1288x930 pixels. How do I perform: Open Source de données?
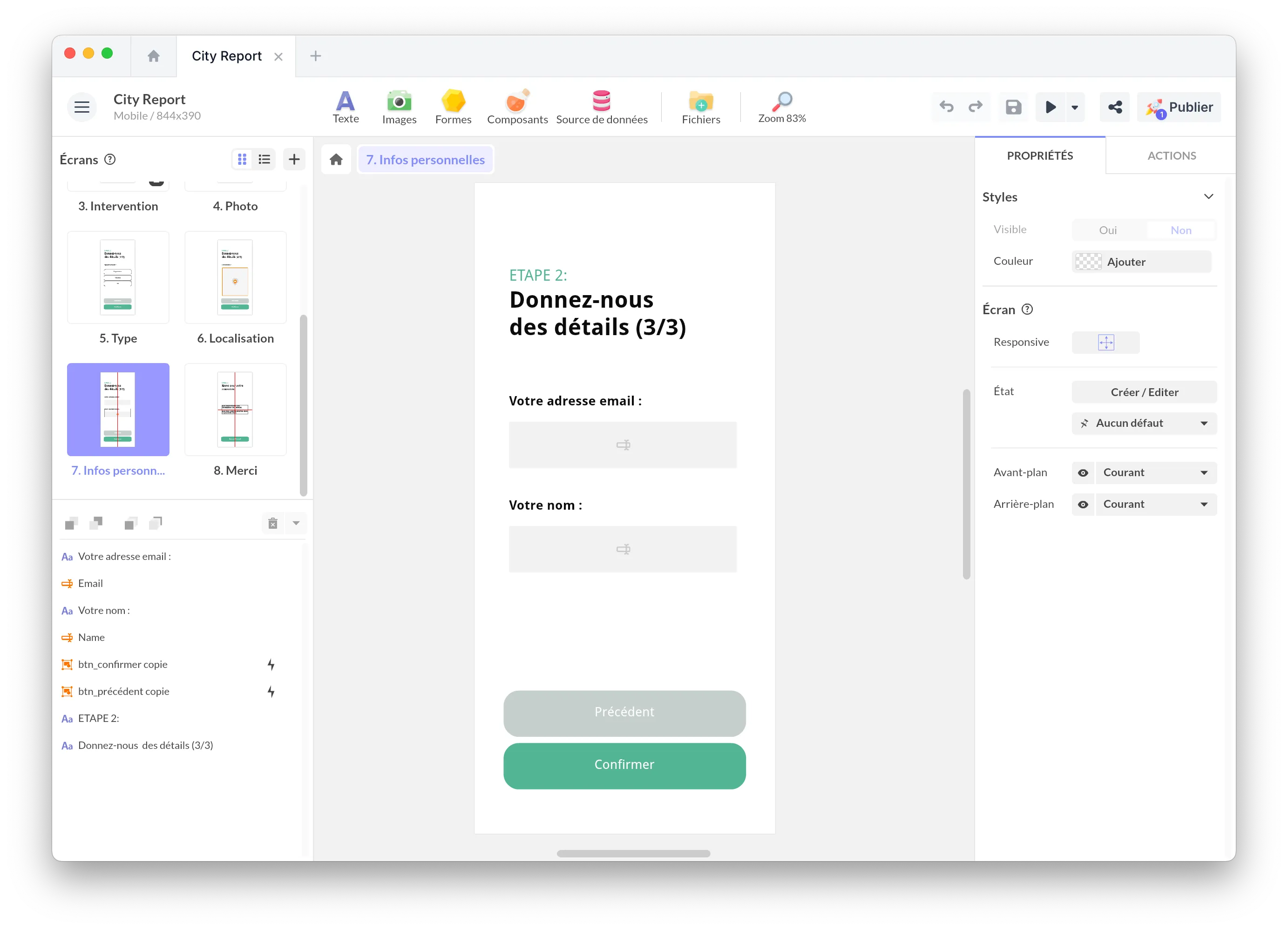click(602, 107)
